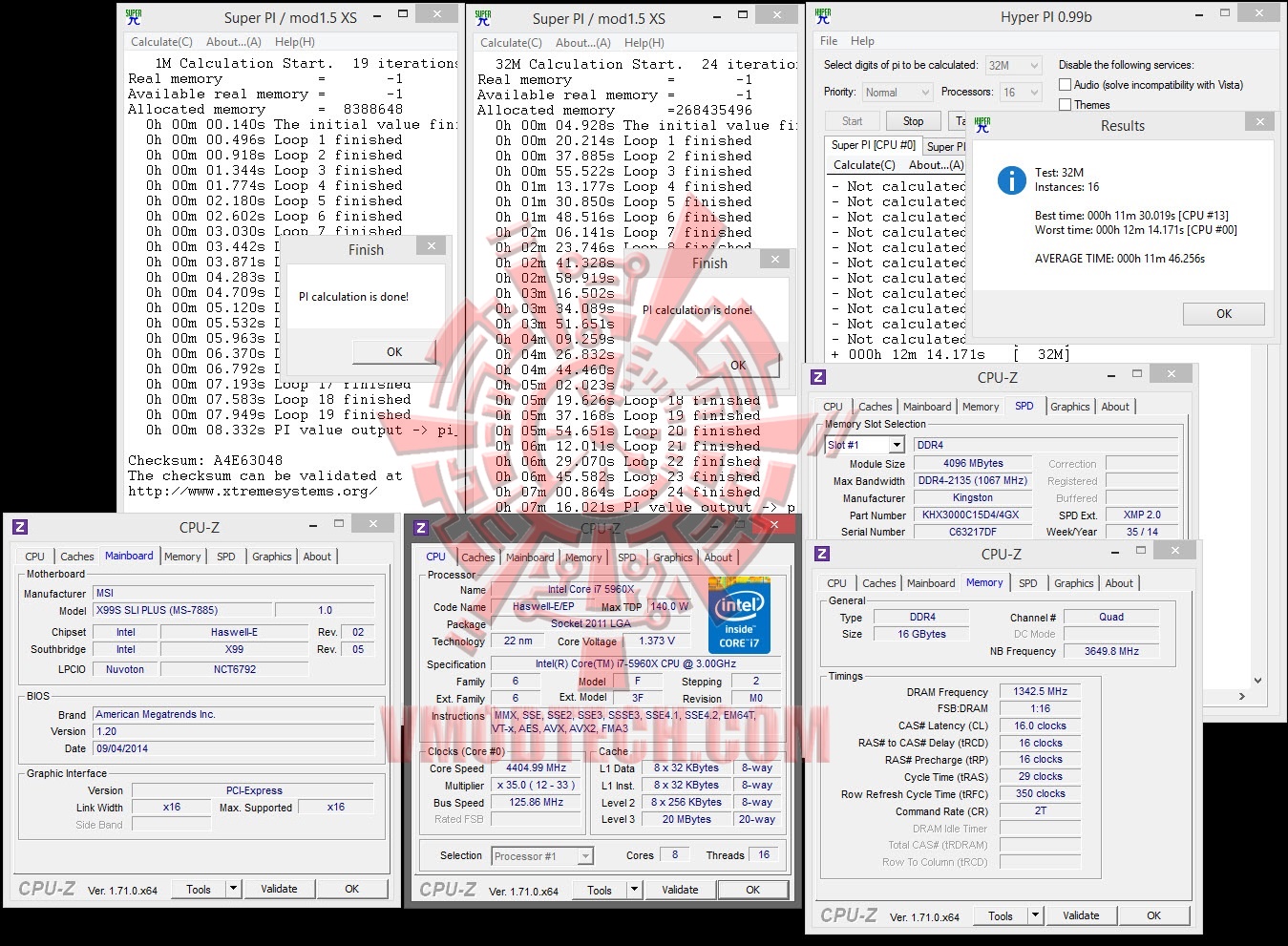Click Validate in the CPU-Z Processor window
Image resolution: width=1288 pixels, height=946 pixels.
[681, 890]
